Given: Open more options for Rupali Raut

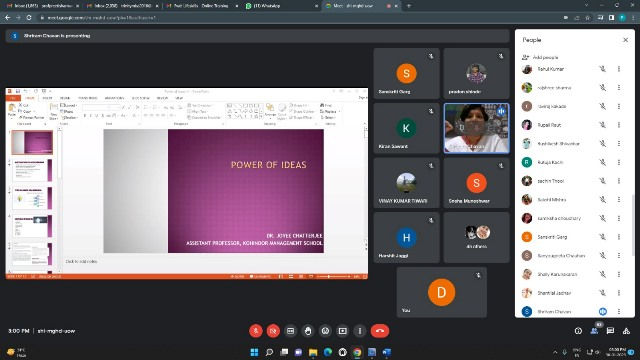Looking at the screenshot, I should (619, 125).
